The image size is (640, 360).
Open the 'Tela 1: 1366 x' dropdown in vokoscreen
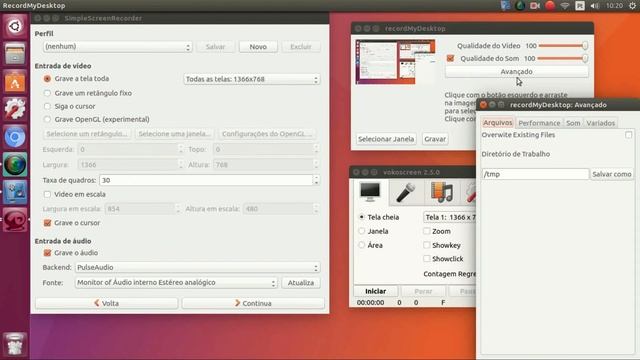(x=449, y=217)
